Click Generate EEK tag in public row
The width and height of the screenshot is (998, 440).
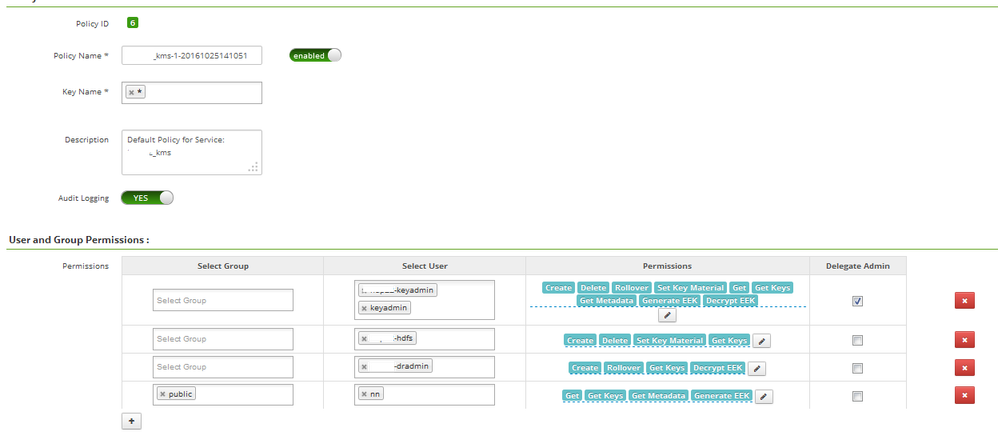pos(722,396)
